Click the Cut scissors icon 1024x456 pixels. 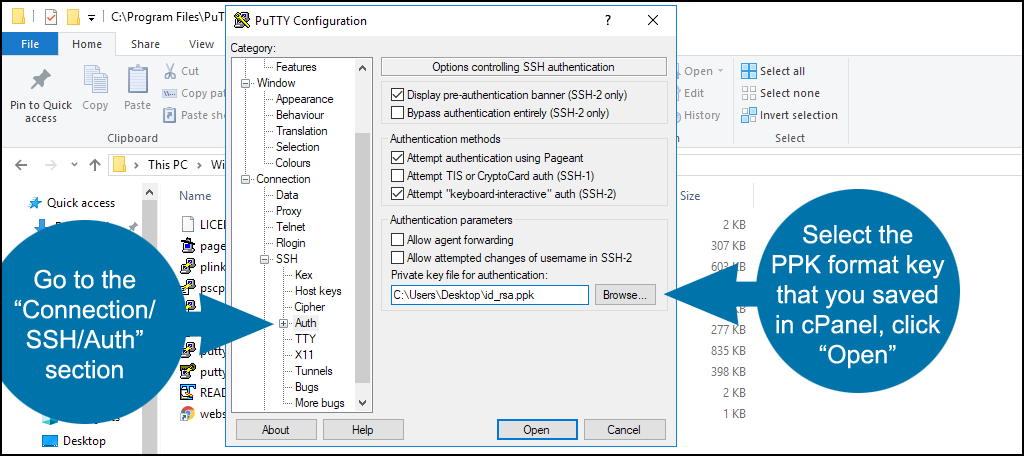pyautogui.click(x=170, y=71)
